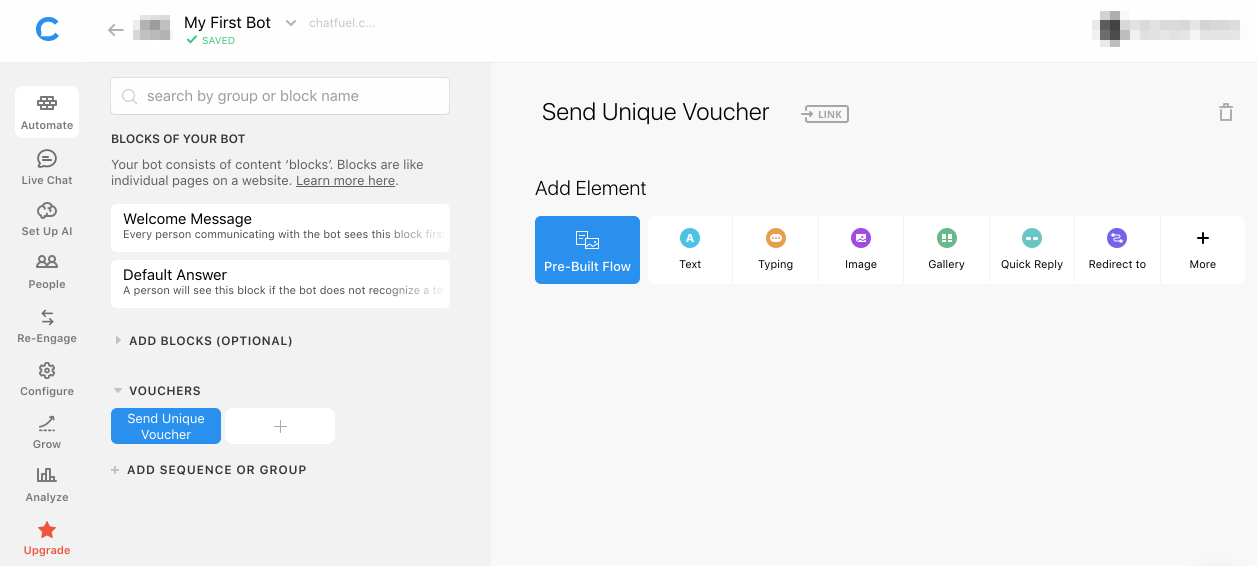The height and width of the screenshot is (566, 1257).
Task: Add a Quick Reply element
Action: pyautogui.click(x=1032, y=250)
